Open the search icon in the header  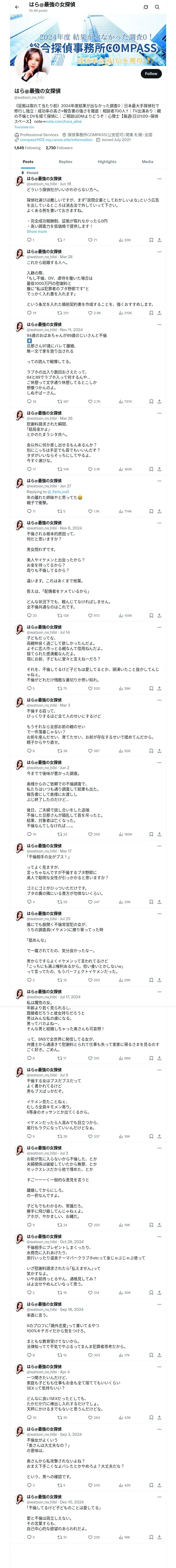(x=157, y=7)
